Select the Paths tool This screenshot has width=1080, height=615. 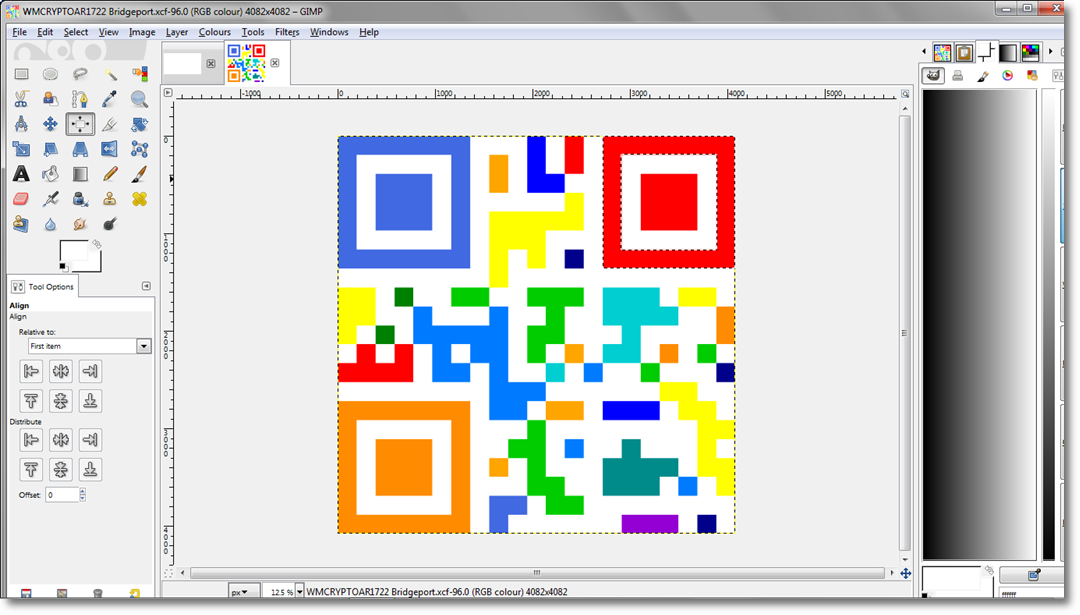[x=80, y=99]
